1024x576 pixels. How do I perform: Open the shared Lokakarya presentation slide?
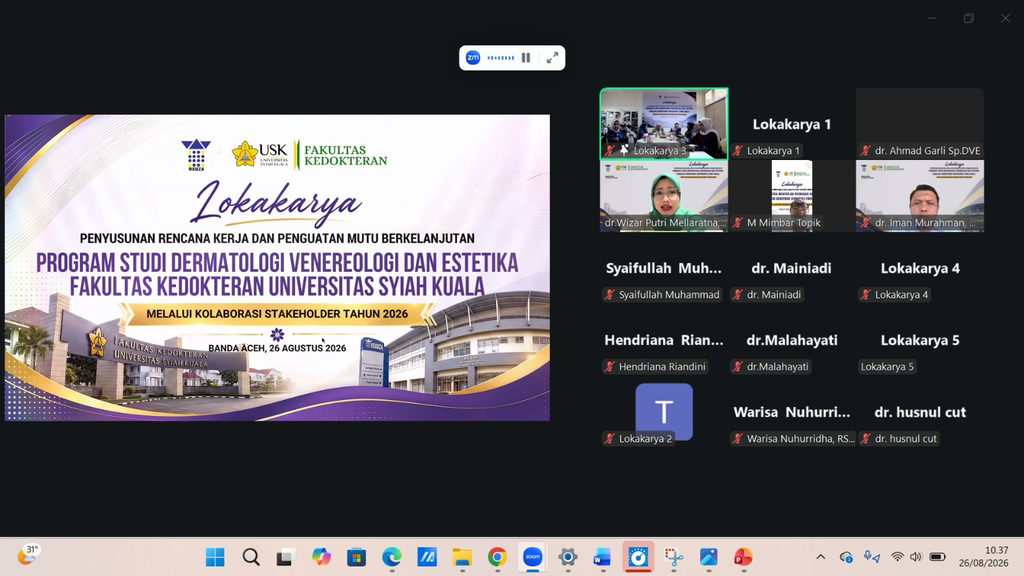pos(278,268)
